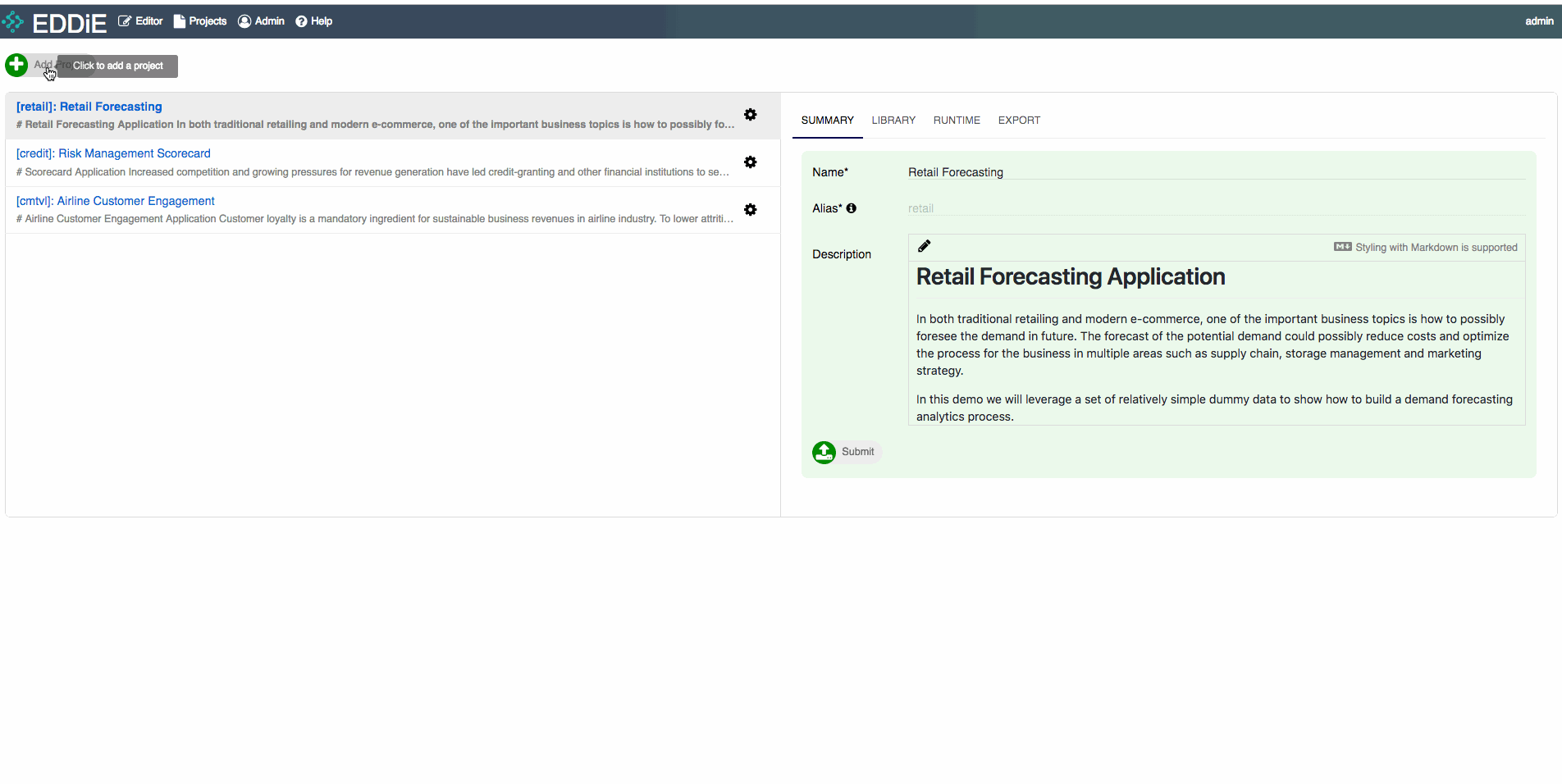Click the Markdown badge icon

(x=1342, y=247)
